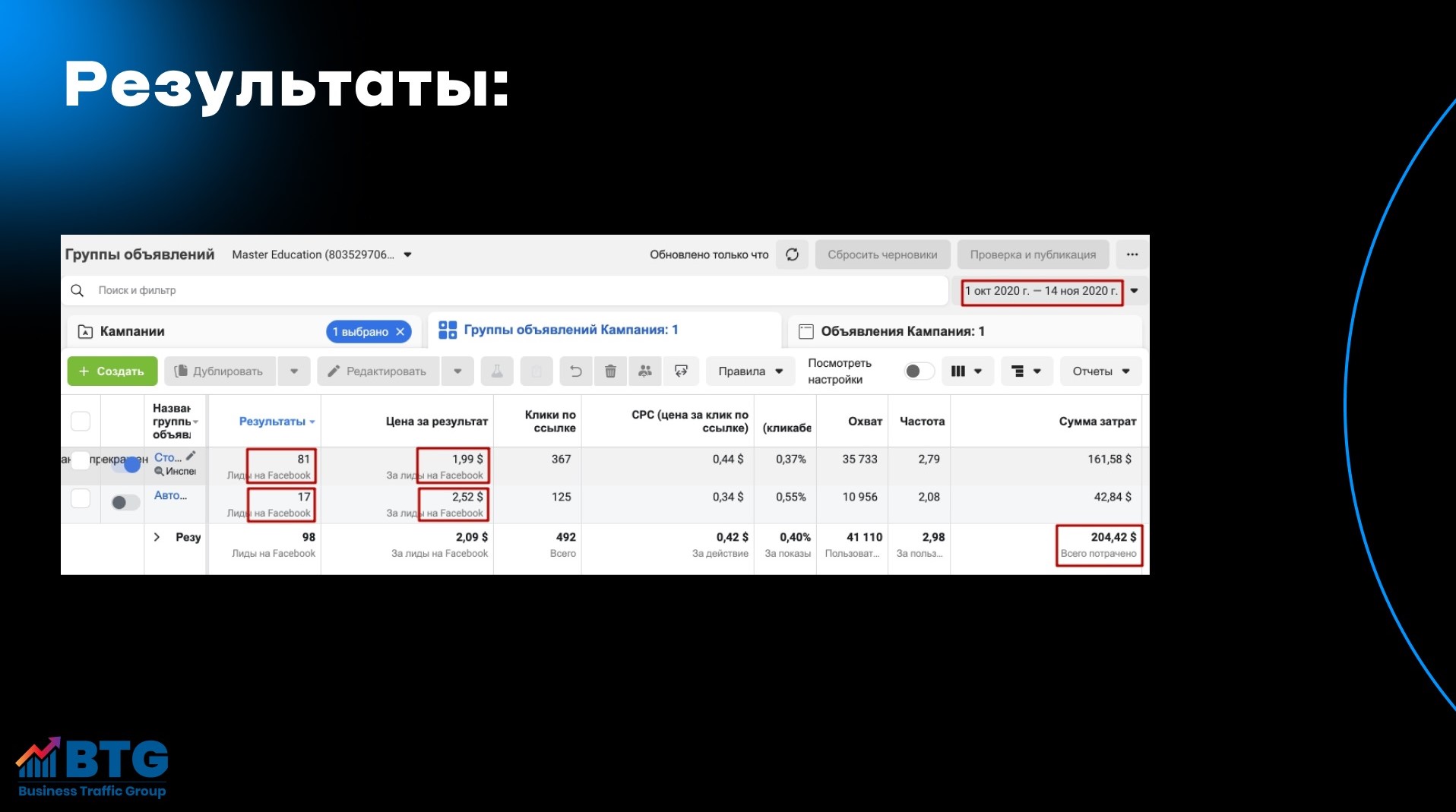
Task: Click the A/B test flask icon
Action: coord(497,371)
